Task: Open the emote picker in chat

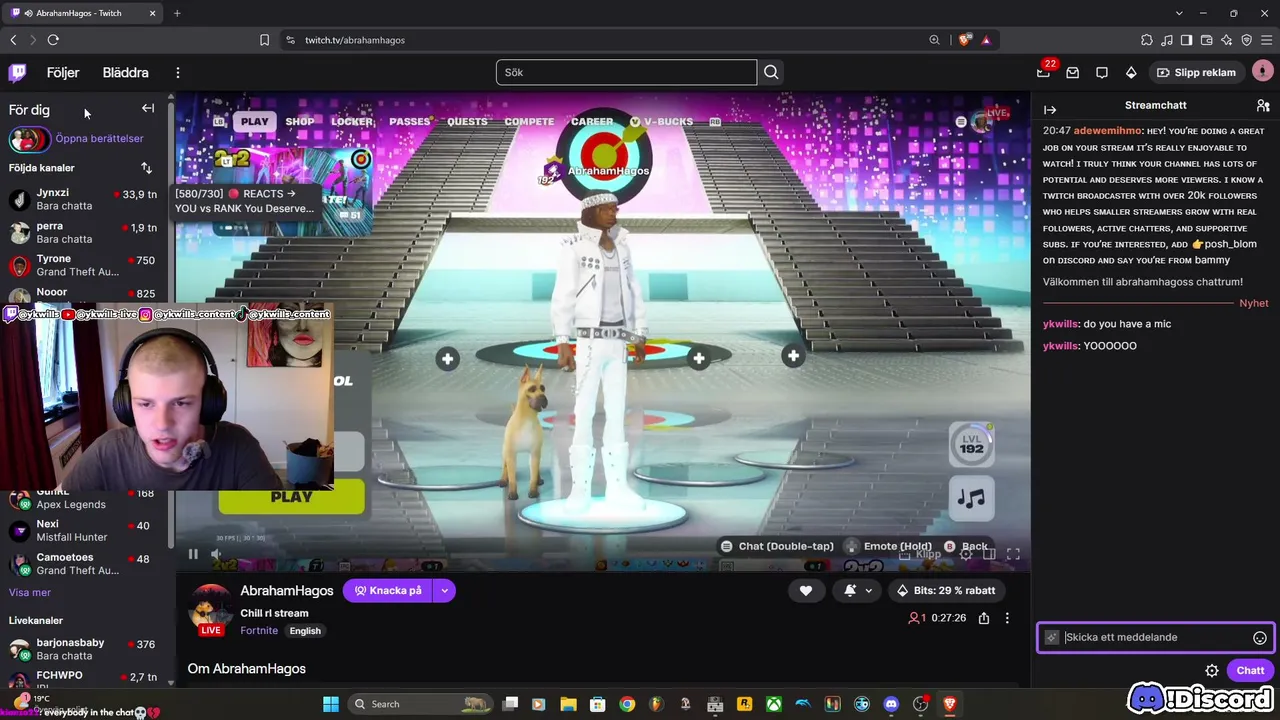Action: tap(1260, 637)
